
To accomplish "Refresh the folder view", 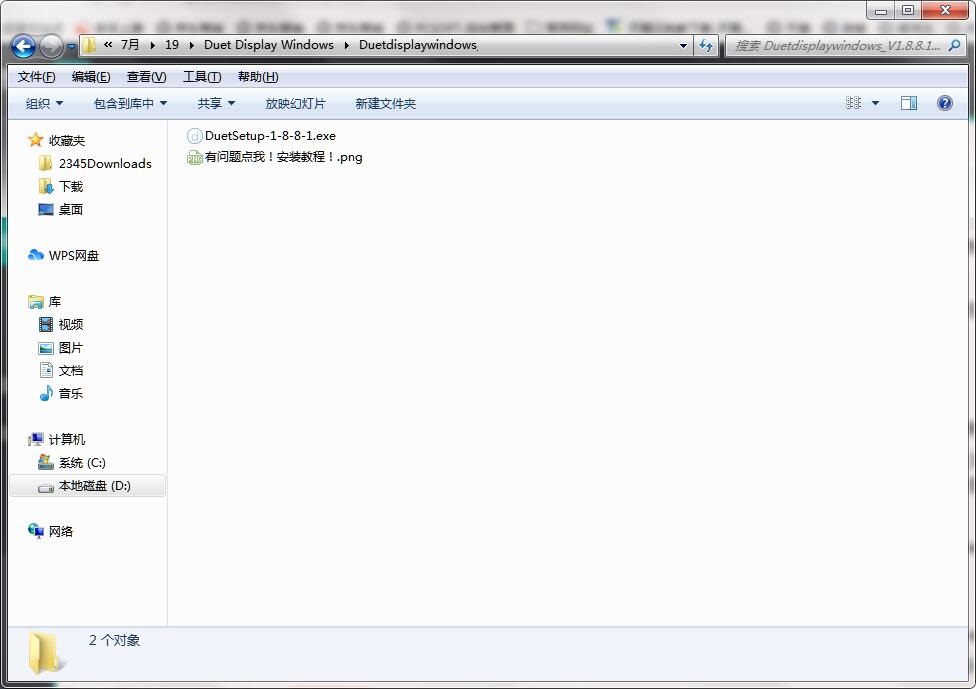I will click(706, 45).
